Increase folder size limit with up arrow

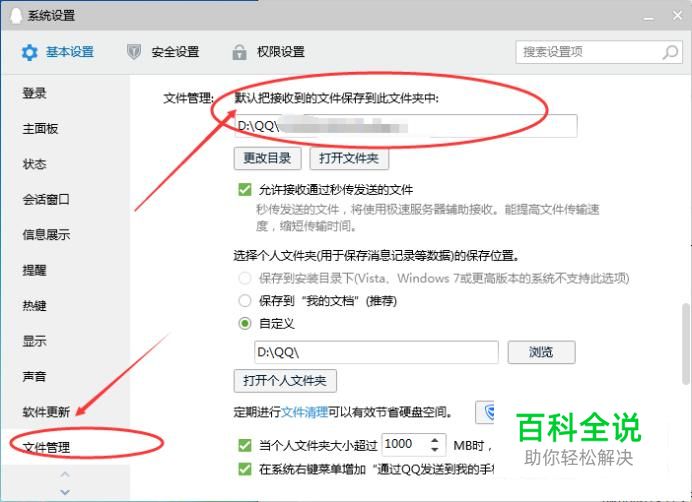tap(435, 440)
